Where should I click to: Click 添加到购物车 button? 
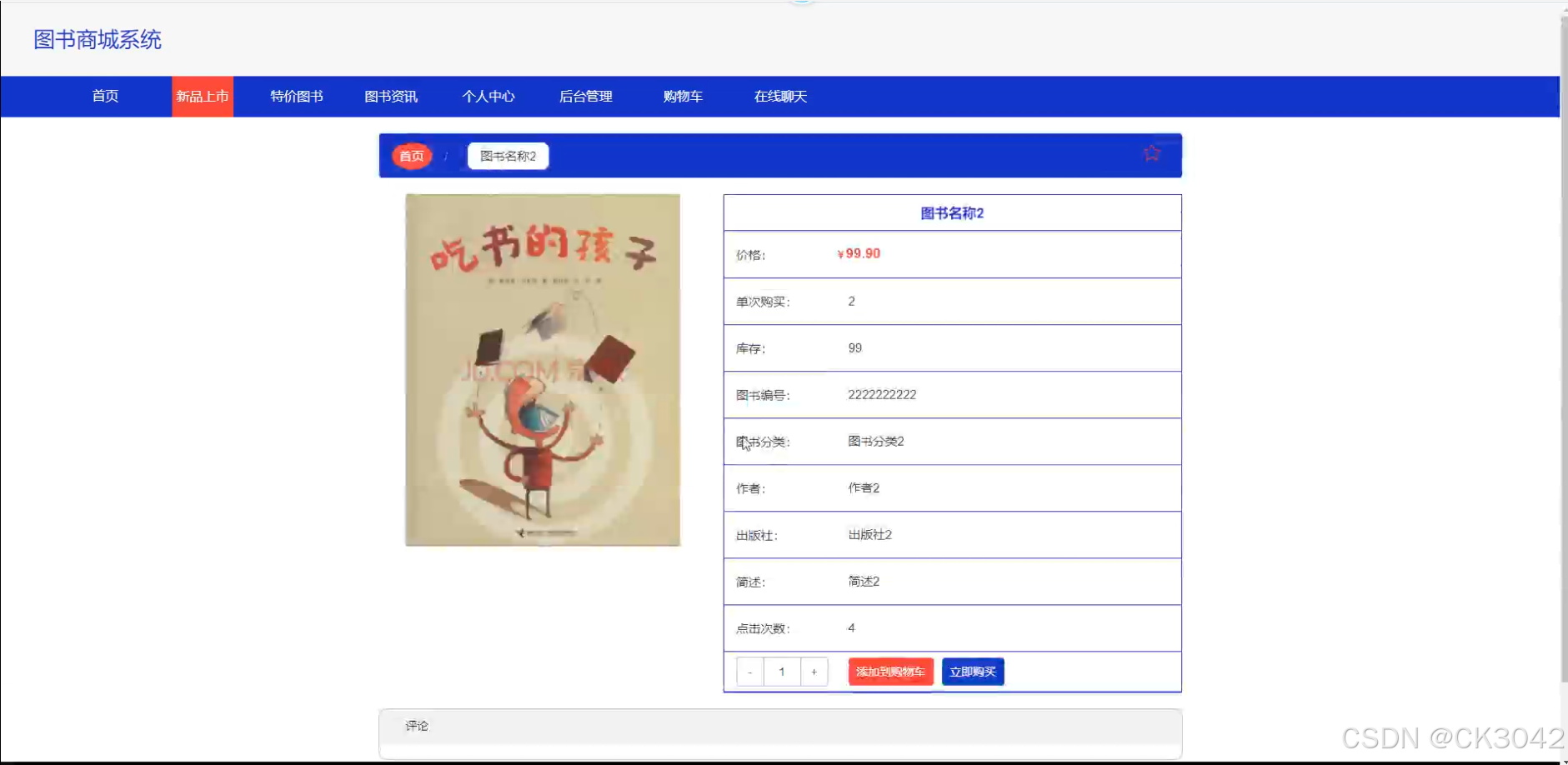pos(890,672)
